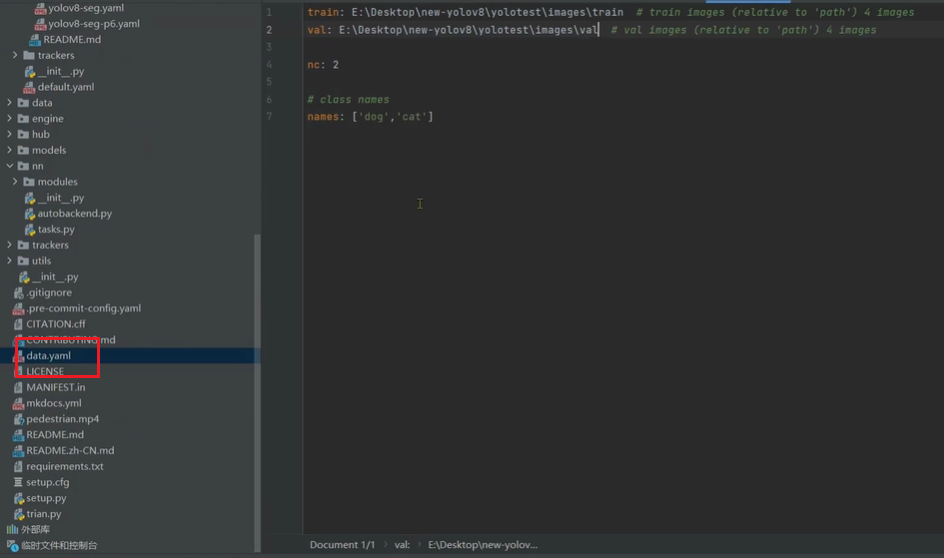Click the '# val images' comment on line 2
944x558 pixels.
coord(744,30)
